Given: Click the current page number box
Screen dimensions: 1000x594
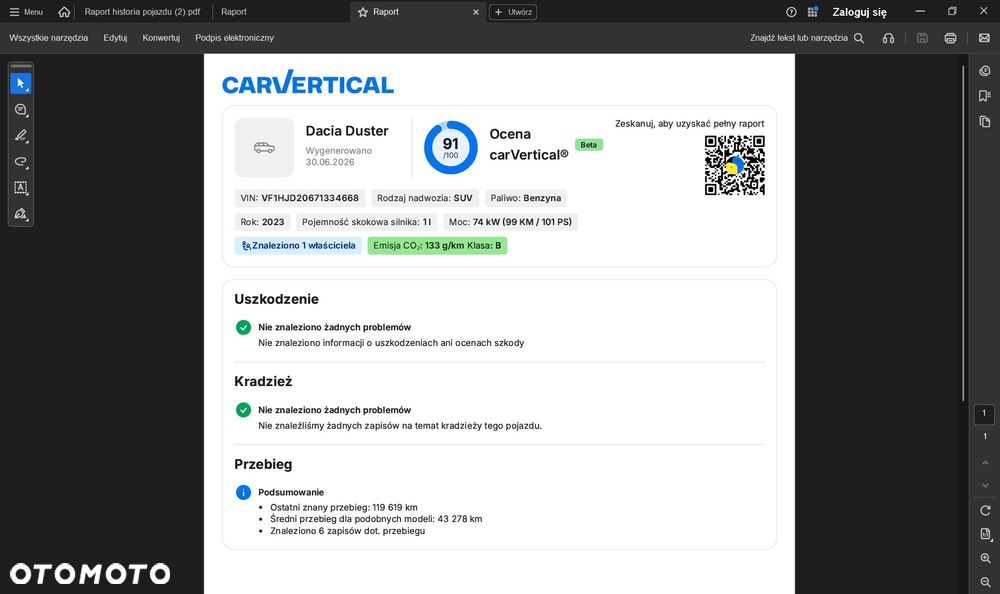Looking at the screenshot, I should (984, 413).
